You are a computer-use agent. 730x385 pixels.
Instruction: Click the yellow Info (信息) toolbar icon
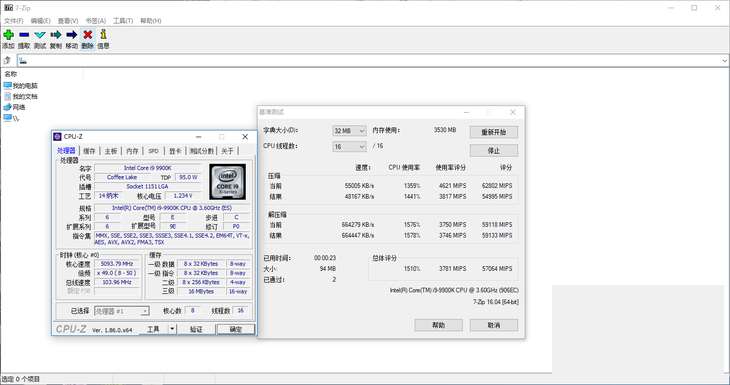(x=103, y=34)
